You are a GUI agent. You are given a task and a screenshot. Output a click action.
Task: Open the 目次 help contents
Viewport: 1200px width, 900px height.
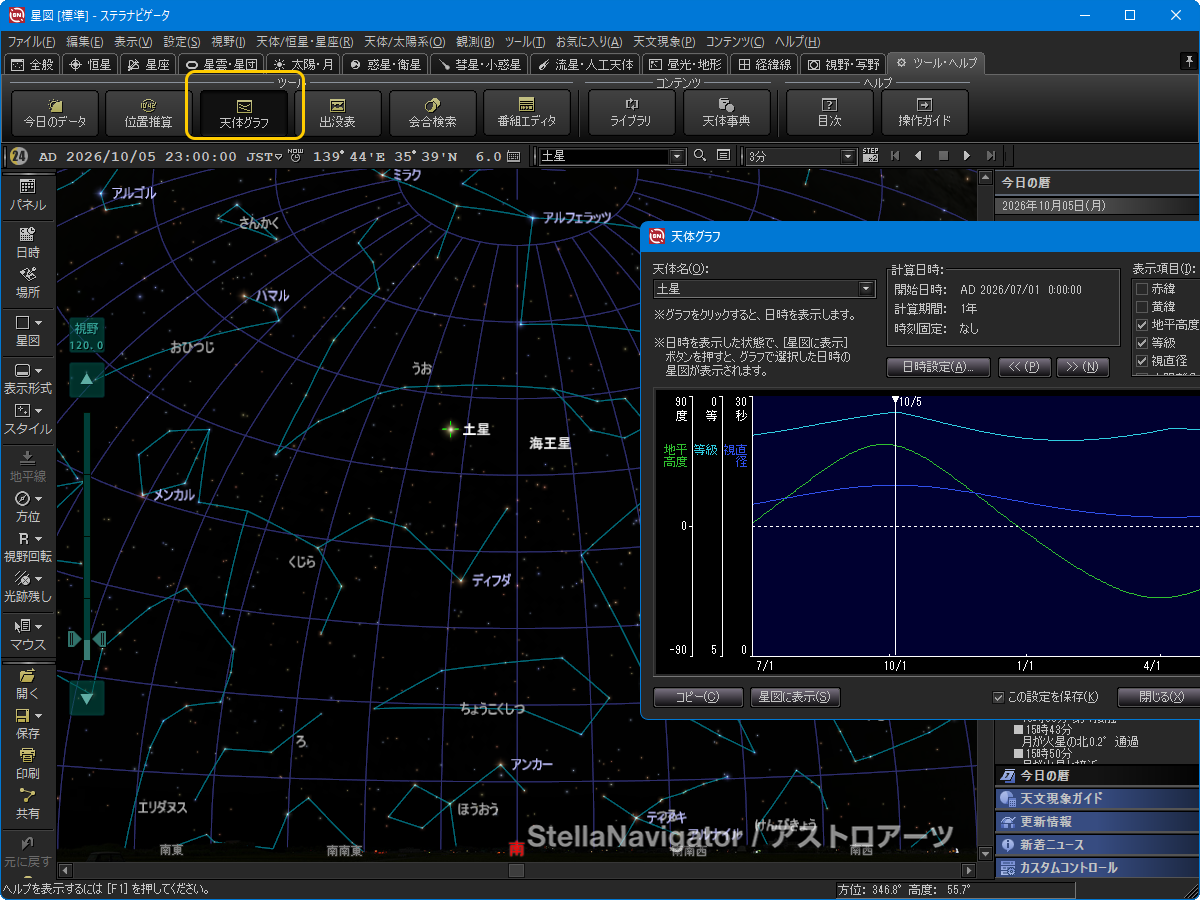830,113
